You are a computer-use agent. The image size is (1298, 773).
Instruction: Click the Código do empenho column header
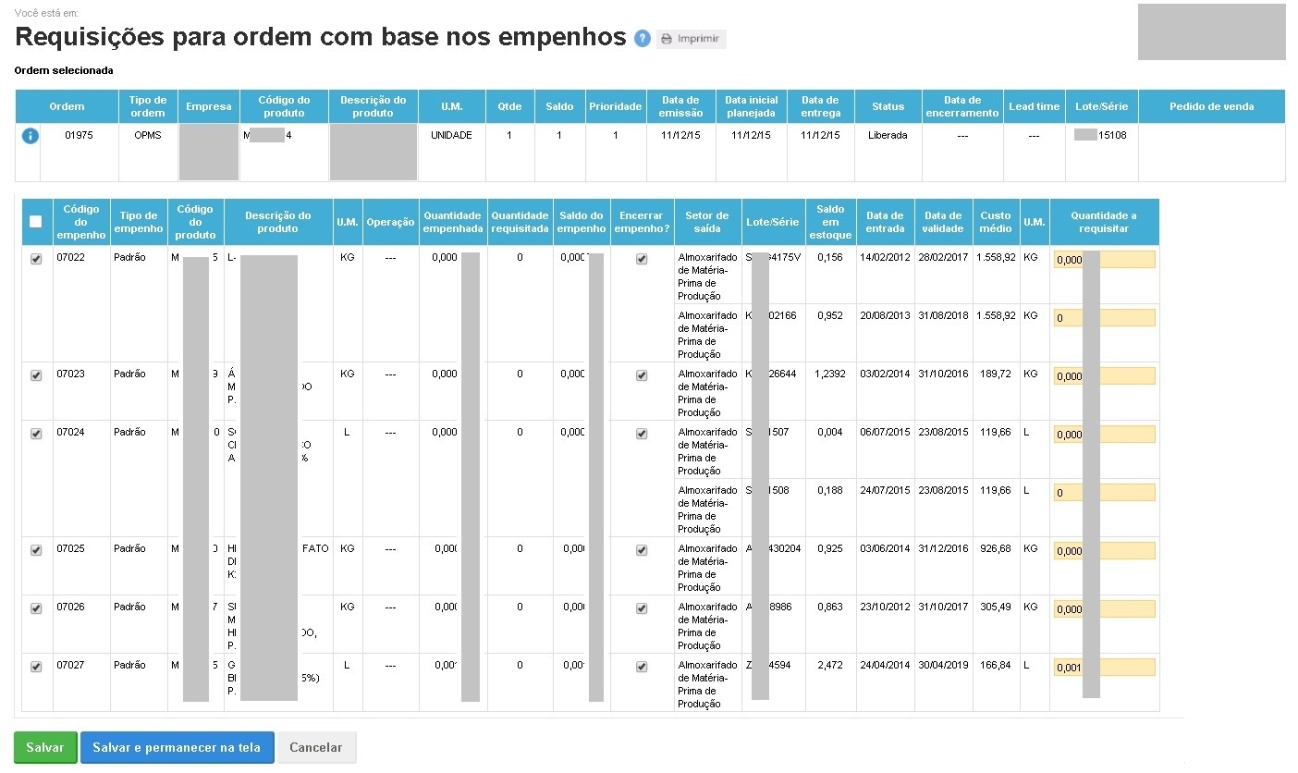(x=81, y=222)
